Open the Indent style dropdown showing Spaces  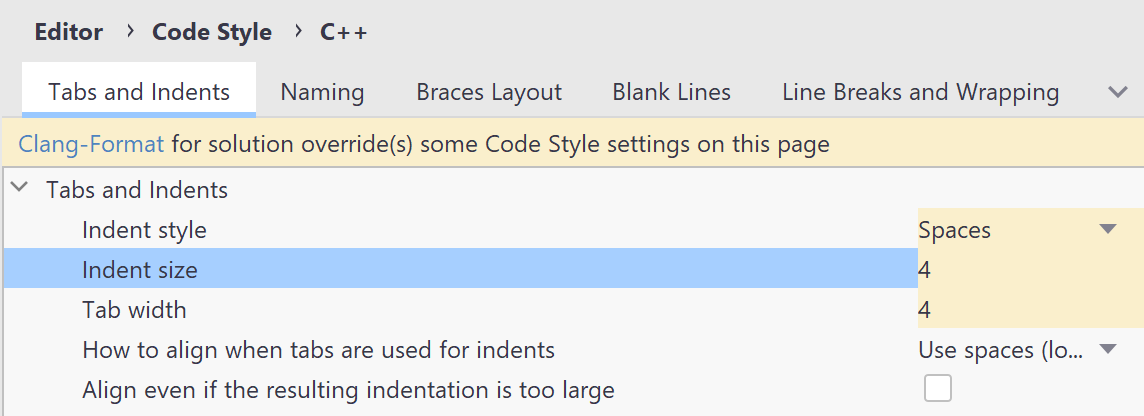pos(1016,230)
